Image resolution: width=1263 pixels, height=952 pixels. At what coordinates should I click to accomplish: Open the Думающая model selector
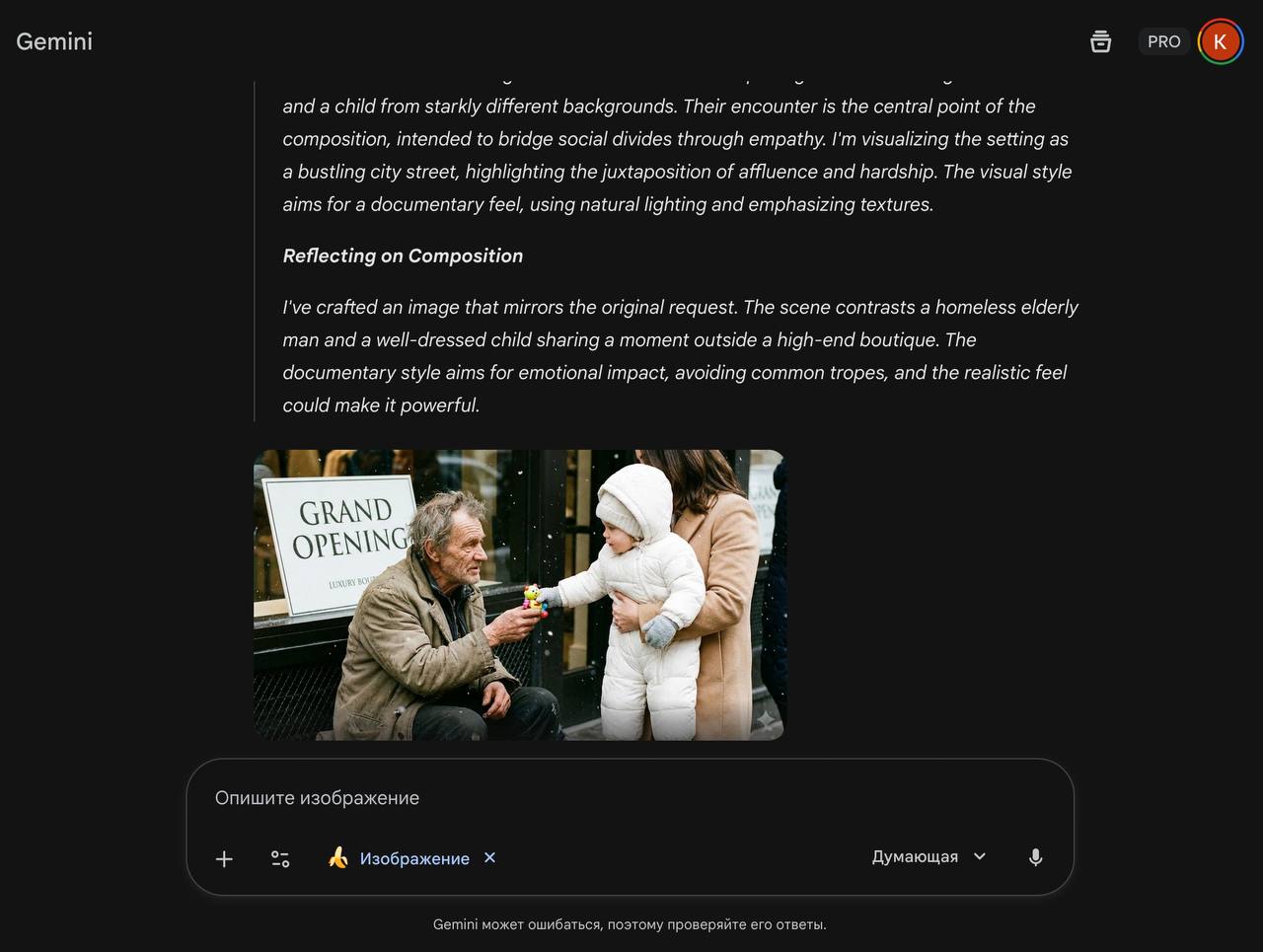pos(929,856)
